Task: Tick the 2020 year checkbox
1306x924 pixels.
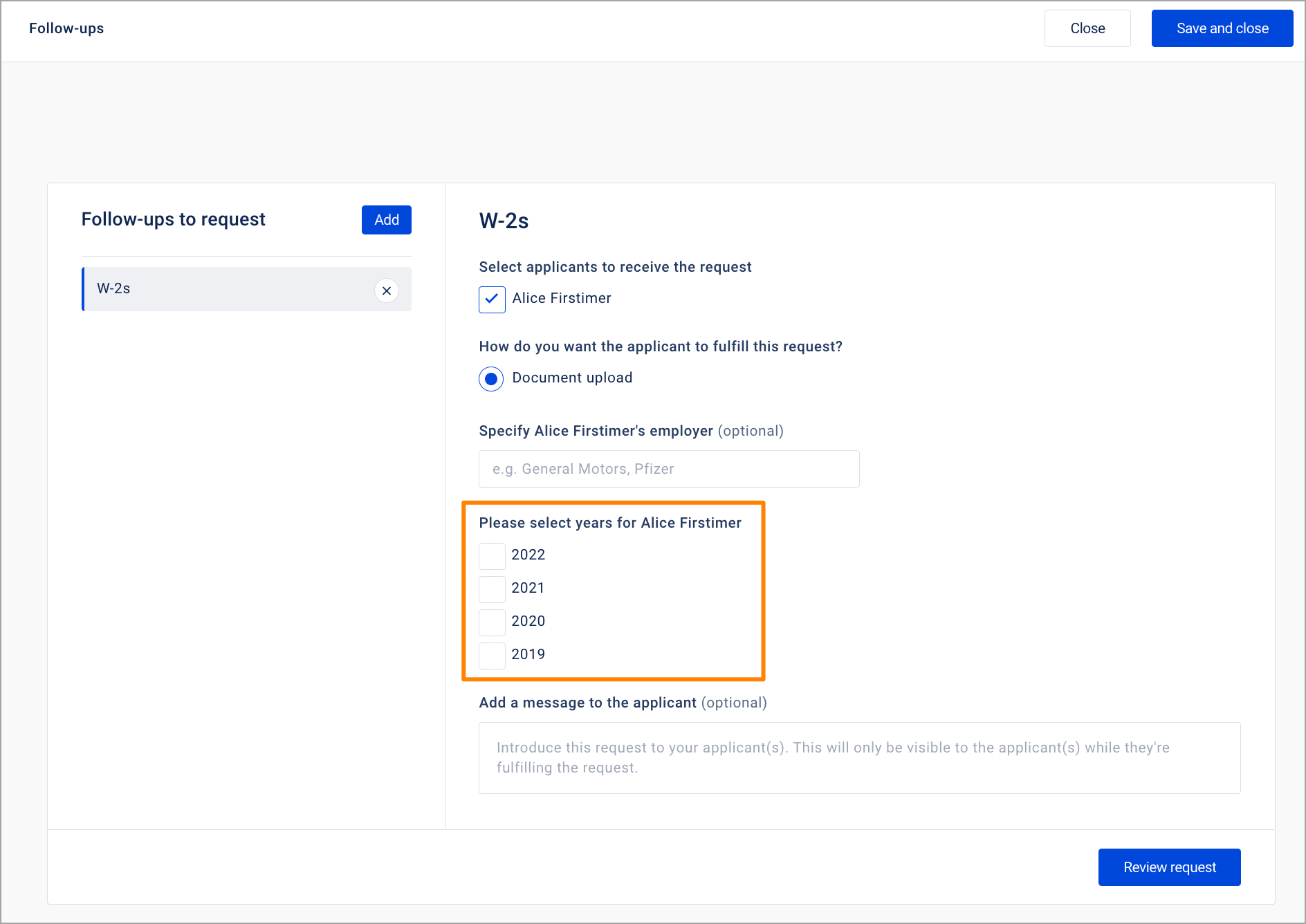Action: click(492, 622)
